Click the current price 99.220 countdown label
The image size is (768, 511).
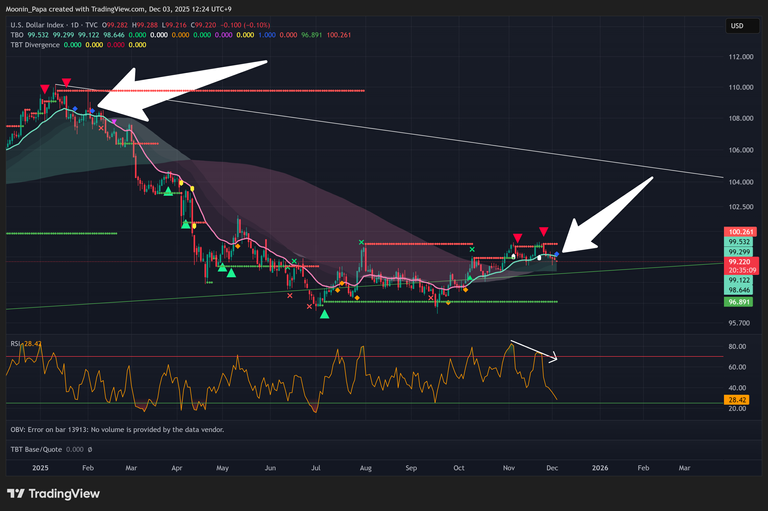point(740,265)
